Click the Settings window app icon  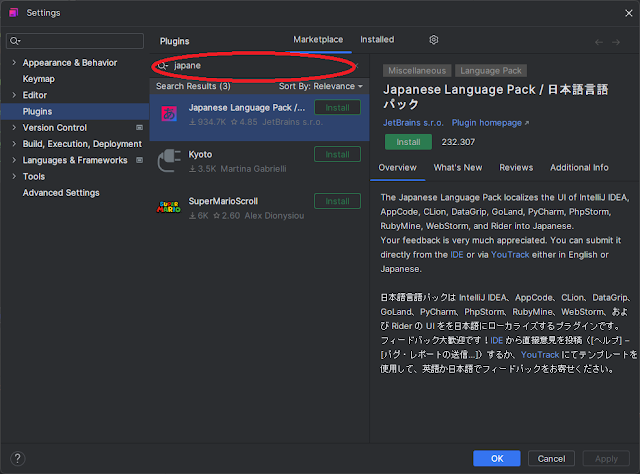(13, 13)
